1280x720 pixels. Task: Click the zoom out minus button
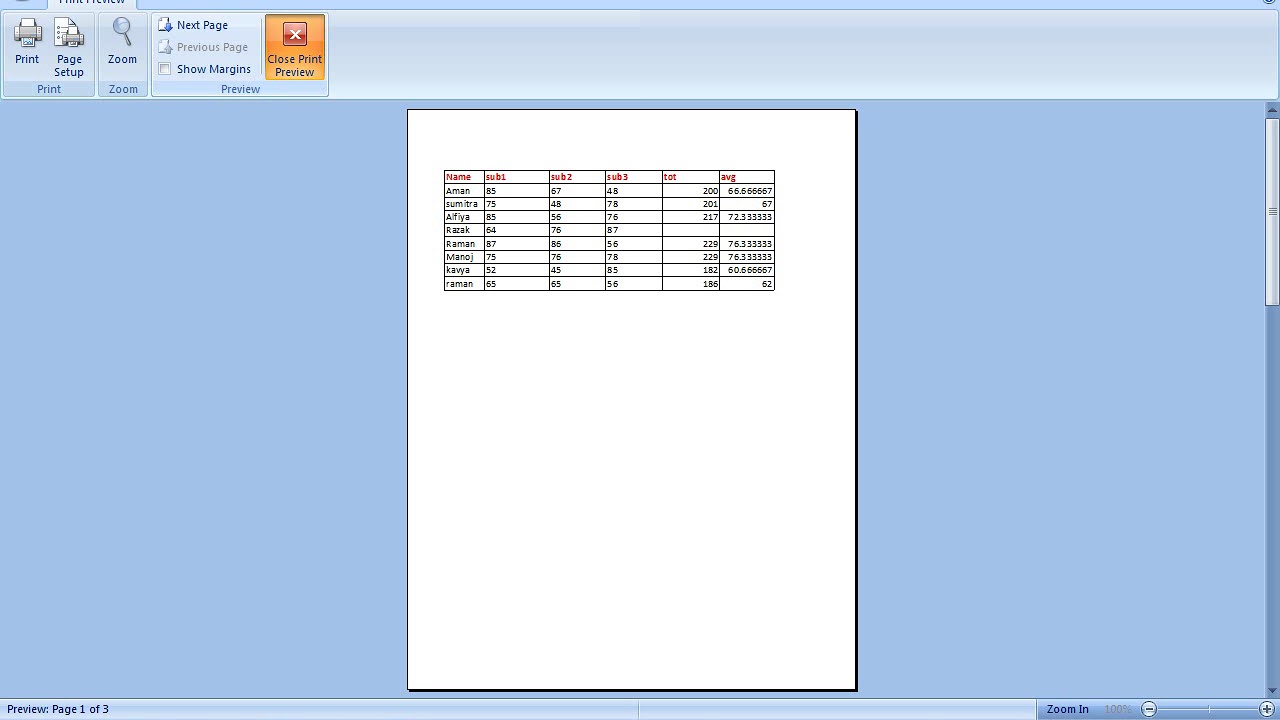(x=1149, y=709)
